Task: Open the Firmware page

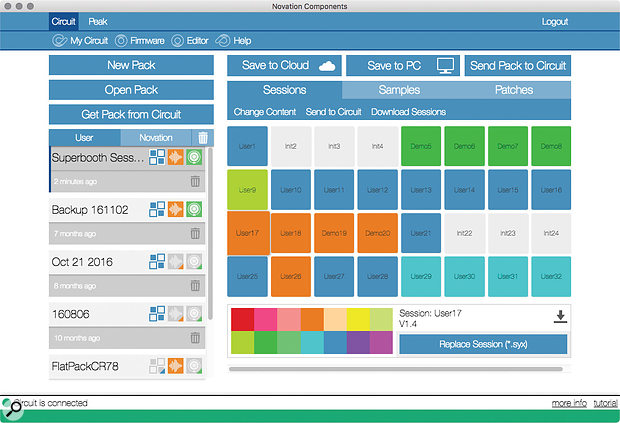Action: (140, 41)
